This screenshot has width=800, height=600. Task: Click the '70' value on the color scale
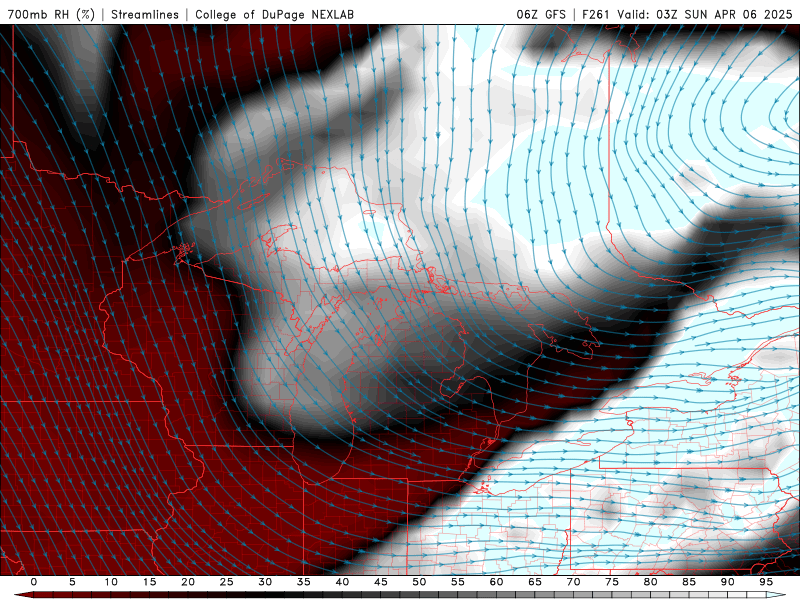pos(573,582)
